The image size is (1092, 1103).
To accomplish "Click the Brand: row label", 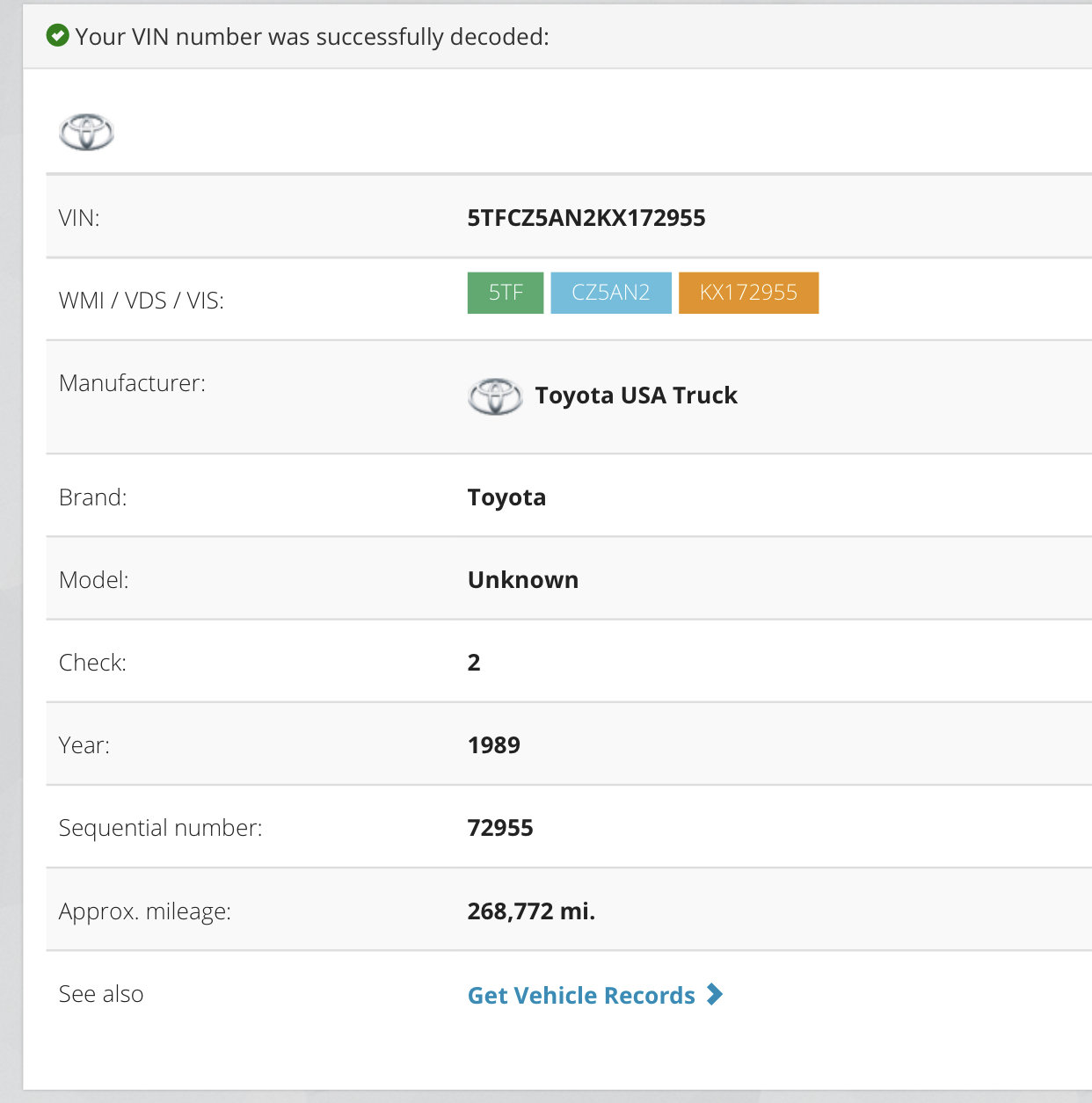I will click(x=92, y=497).
